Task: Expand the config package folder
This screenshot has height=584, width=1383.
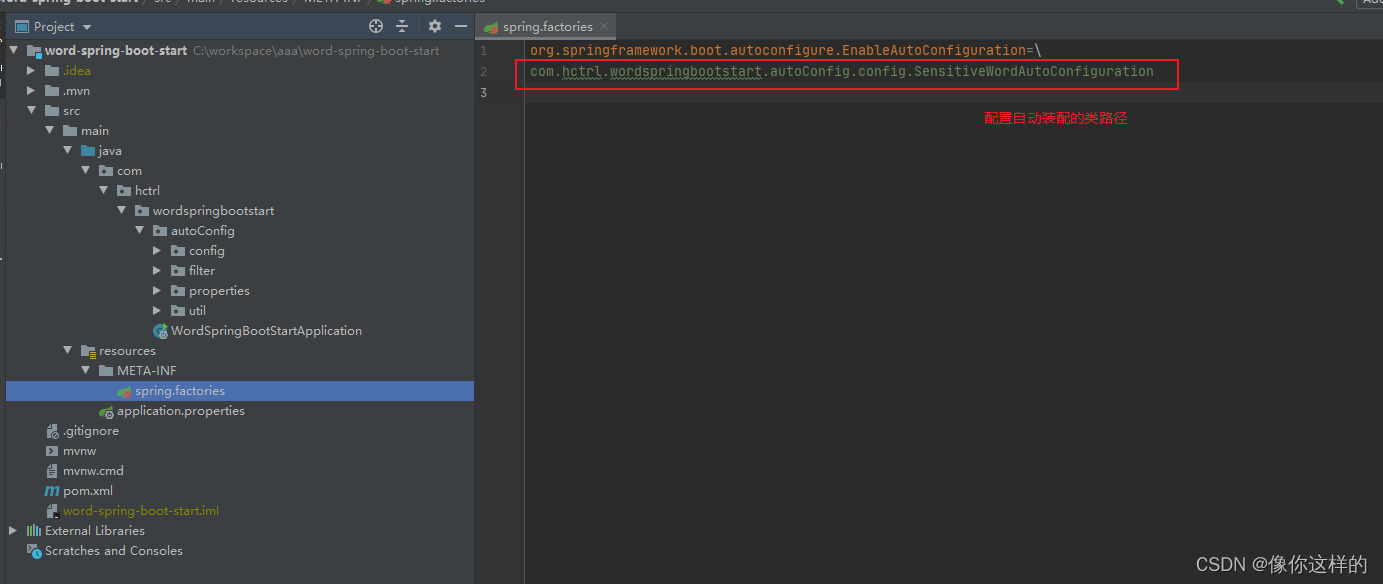Action: [x=157, y=250]
